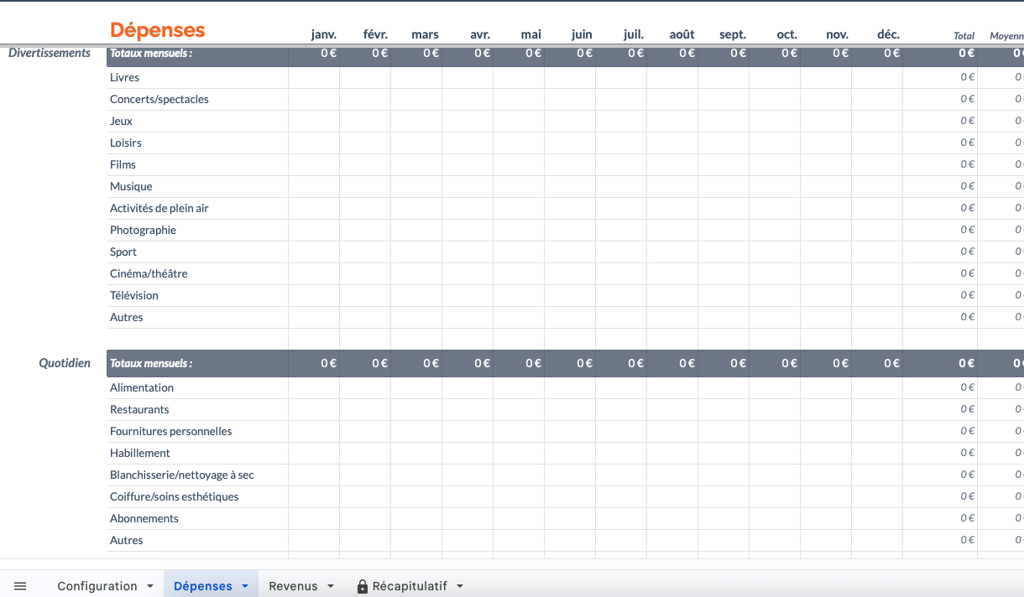
Task: Select the mai column header
Action: point(531,35)
